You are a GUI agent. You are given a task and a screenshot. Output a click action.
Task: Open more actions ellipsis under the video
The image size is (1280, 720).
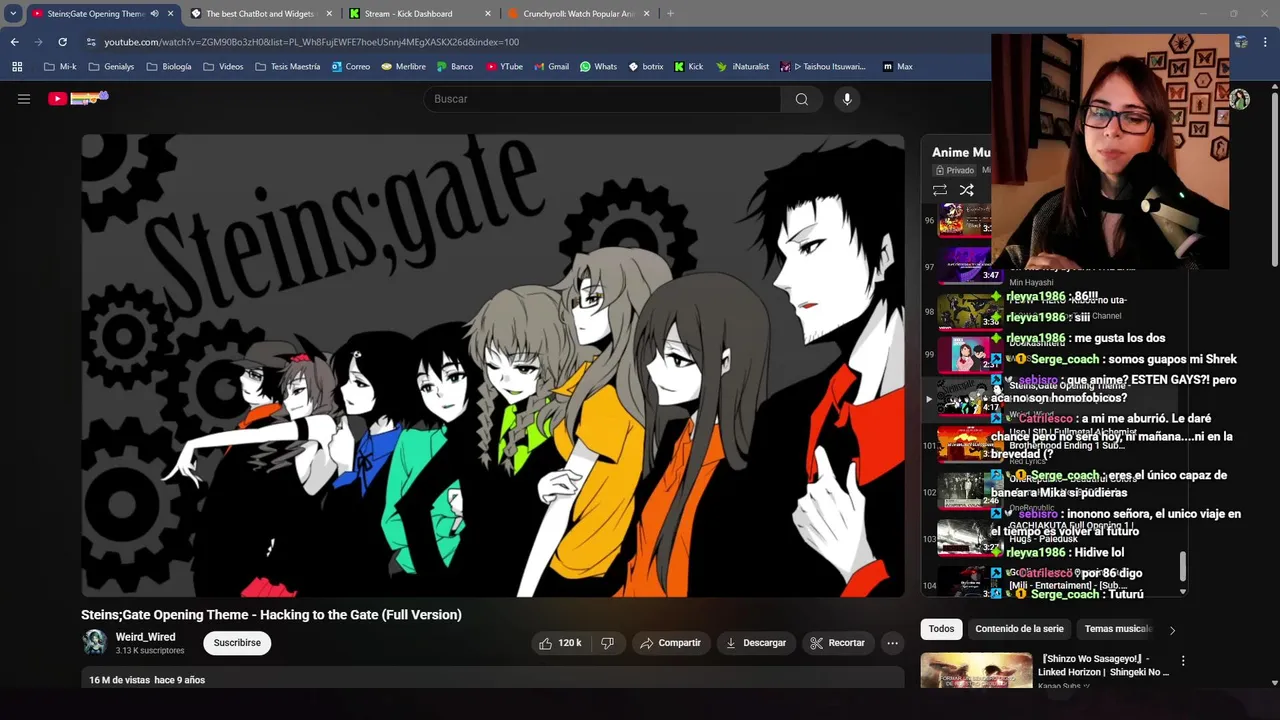893,643
